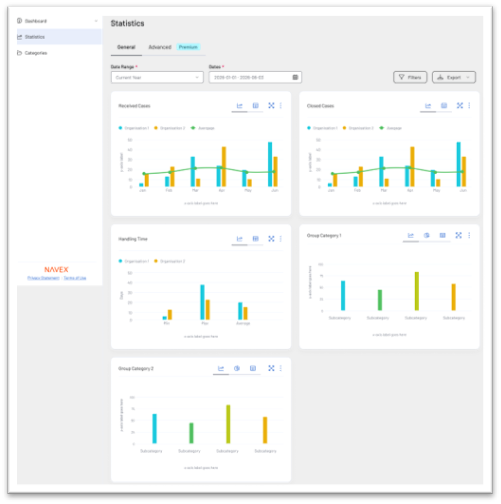The width and height of the screenshot is (501, 504).
Task: Show table view in Received Cases
Action: coord(255,106)
